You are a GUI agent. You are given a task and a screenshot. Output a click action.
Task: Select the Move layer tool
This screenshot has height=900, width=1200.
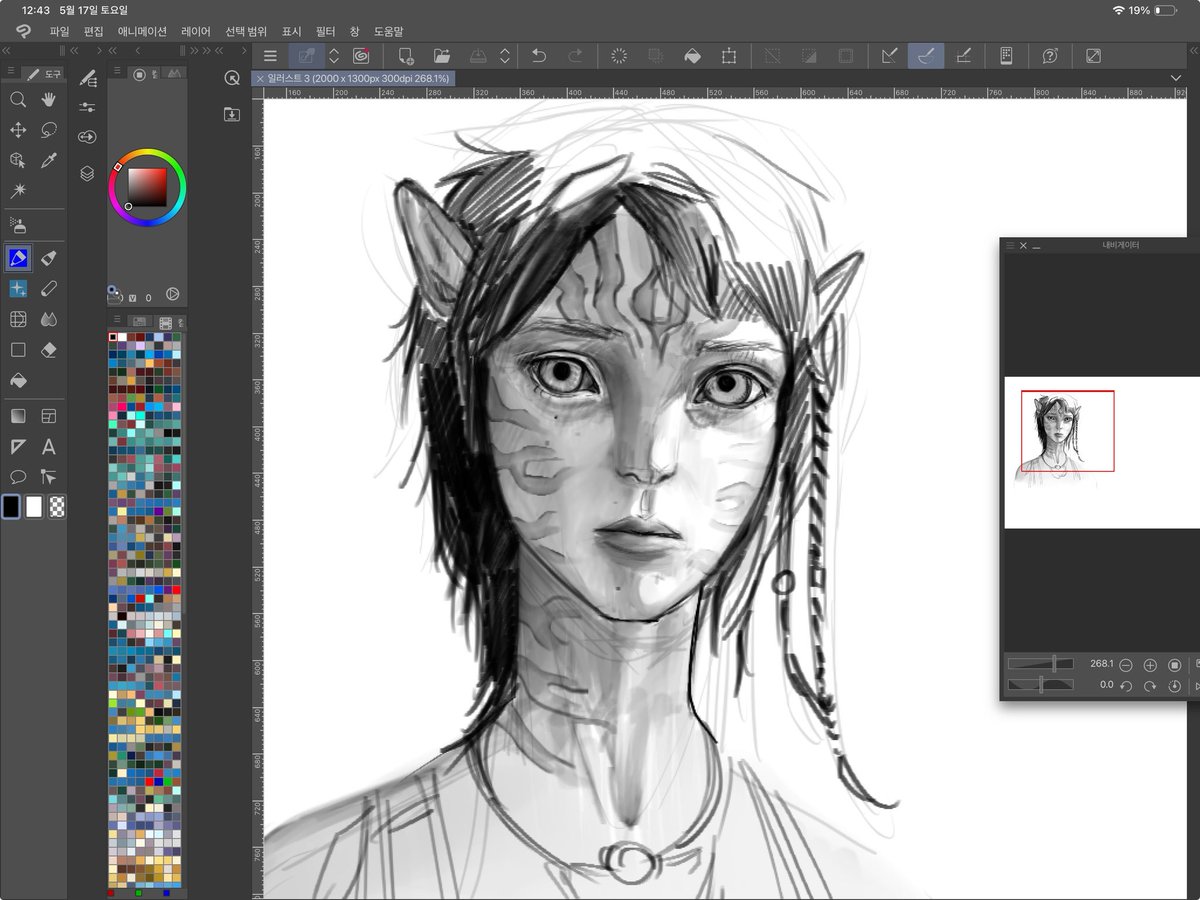(18, 130)
